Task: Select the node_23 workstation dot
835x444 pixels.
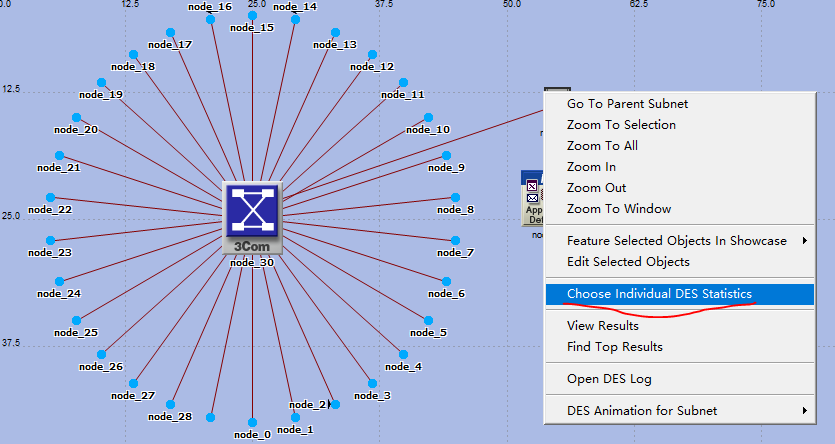Action: pyautogui.click(x=51, y=241)
